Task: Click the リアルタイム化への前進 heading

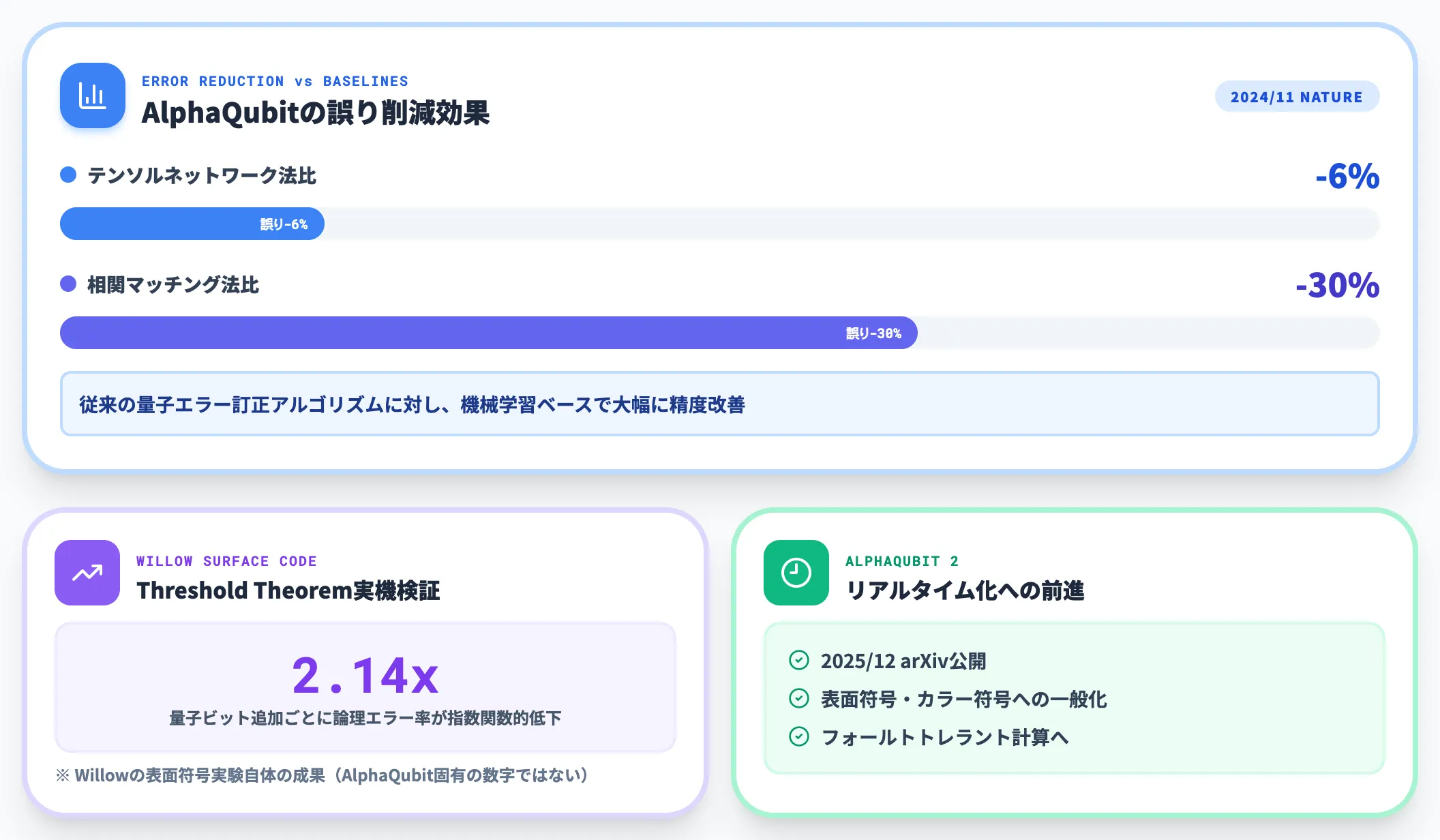Action: point(965,590)
